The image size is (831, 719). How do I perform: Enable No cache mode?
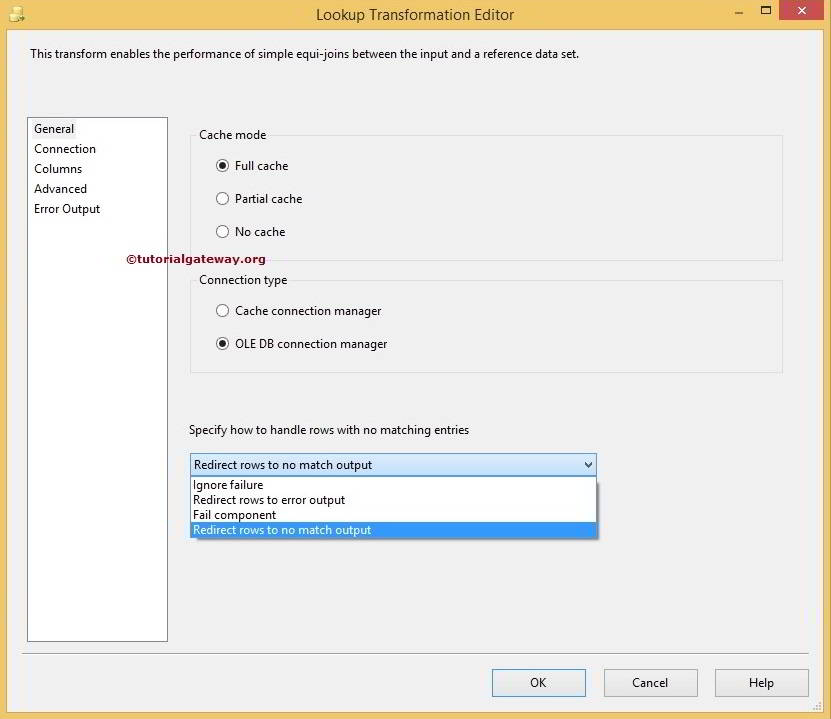point(222,231)
